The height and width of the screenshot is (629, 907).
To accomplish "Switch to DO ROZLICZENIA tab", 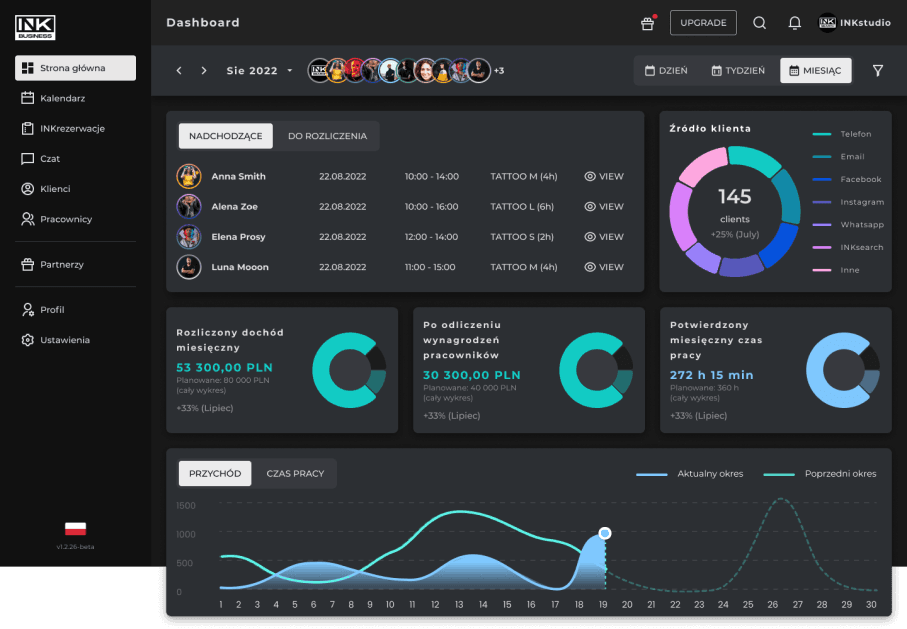I will click(x=327, y=136).
